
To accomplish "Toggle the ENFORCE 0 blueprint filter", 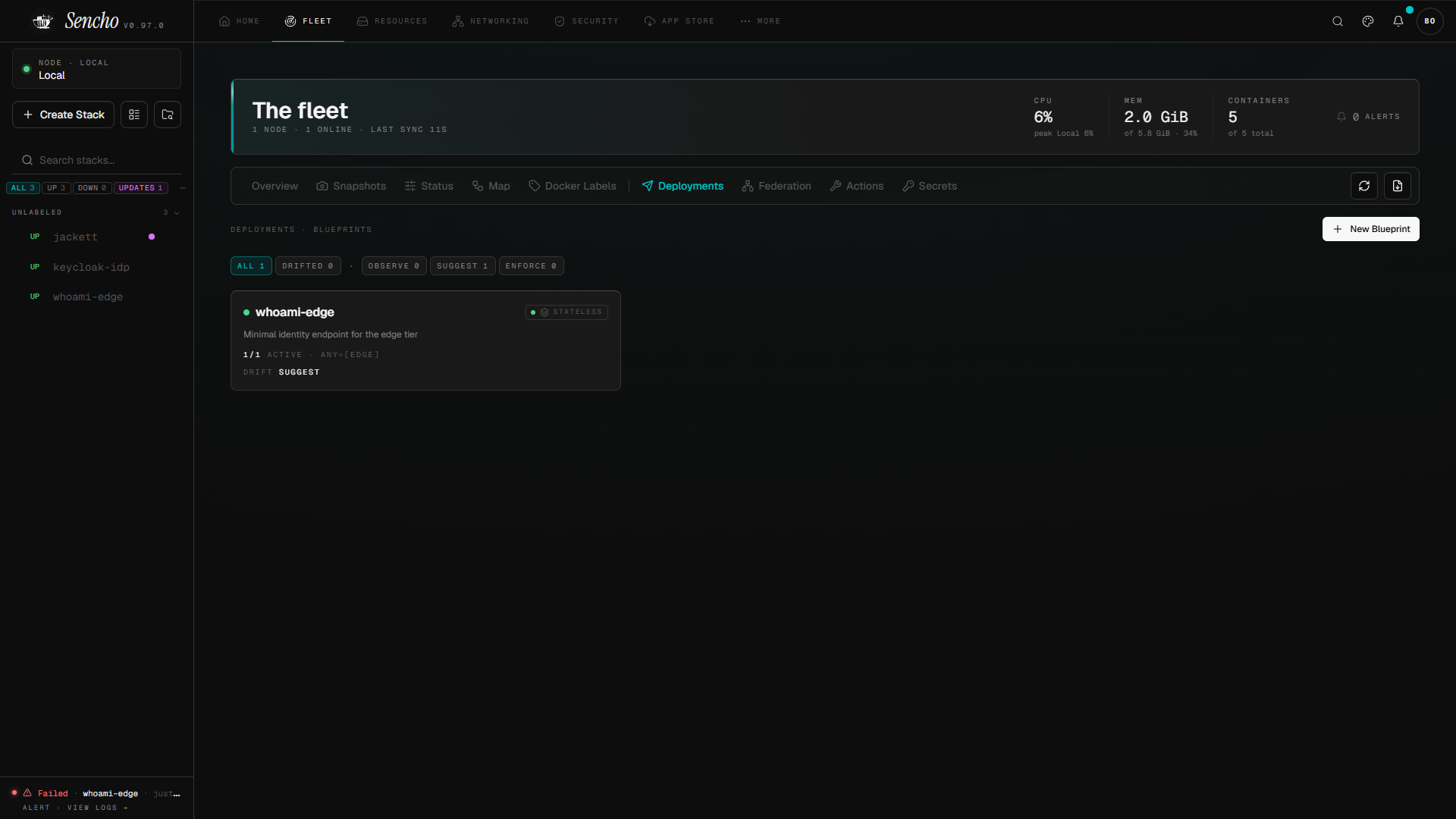I will point(532,266).
